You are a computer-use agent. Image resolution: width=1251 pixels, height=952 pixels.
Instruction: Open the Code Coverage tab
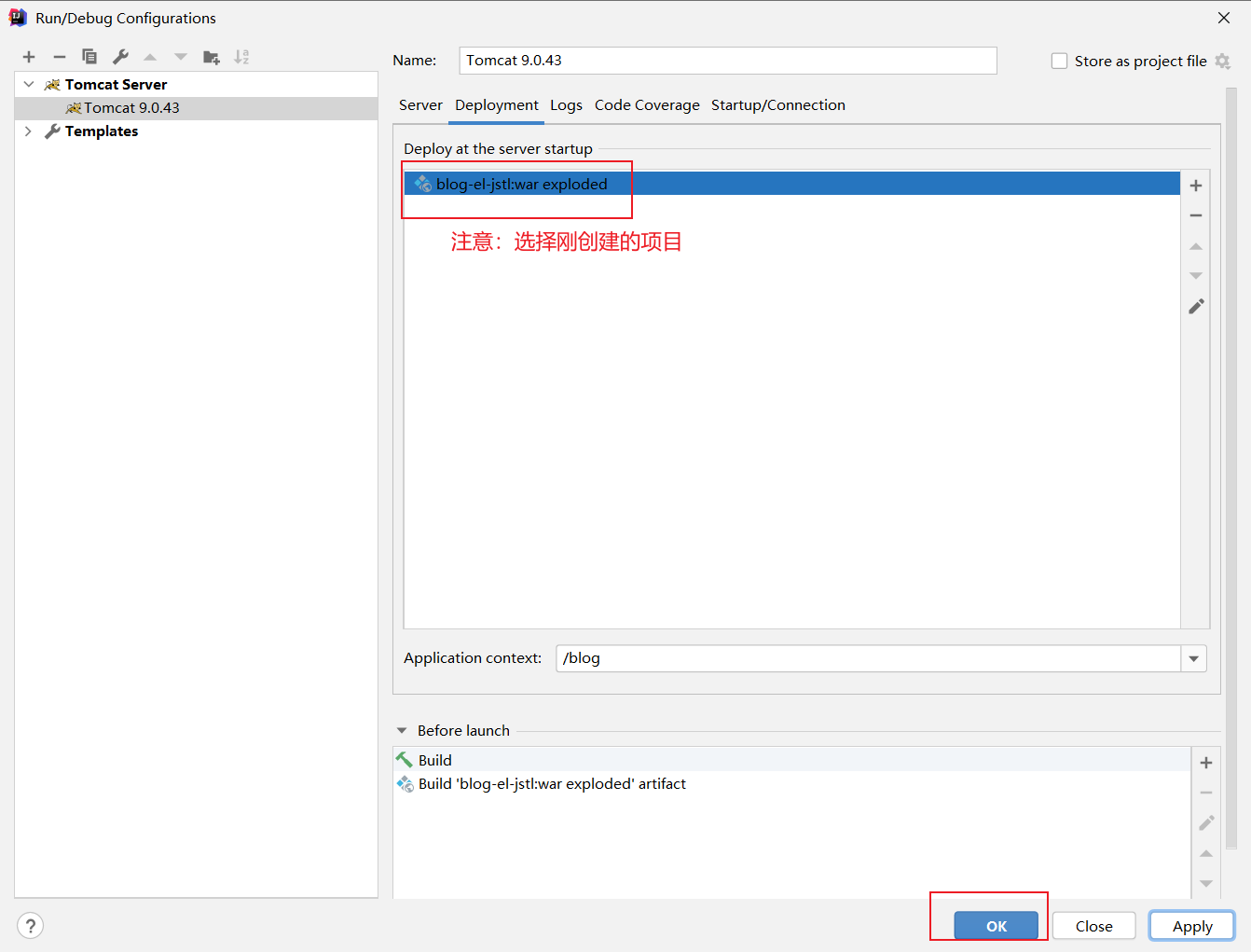647,105
